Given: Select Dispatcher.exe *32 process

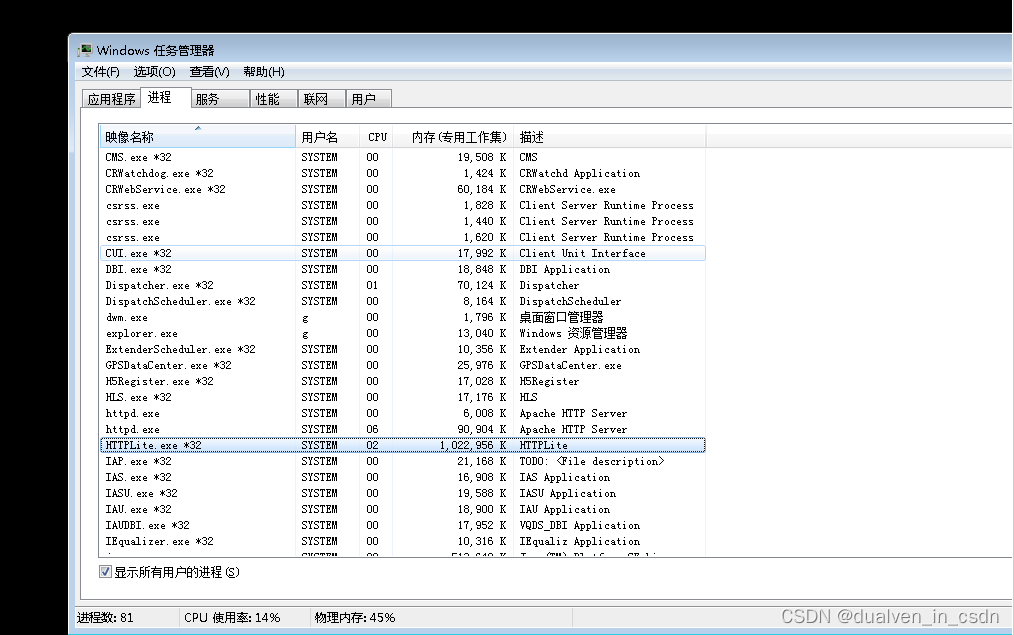Looking at the screenshot, I should click(402, 285).
